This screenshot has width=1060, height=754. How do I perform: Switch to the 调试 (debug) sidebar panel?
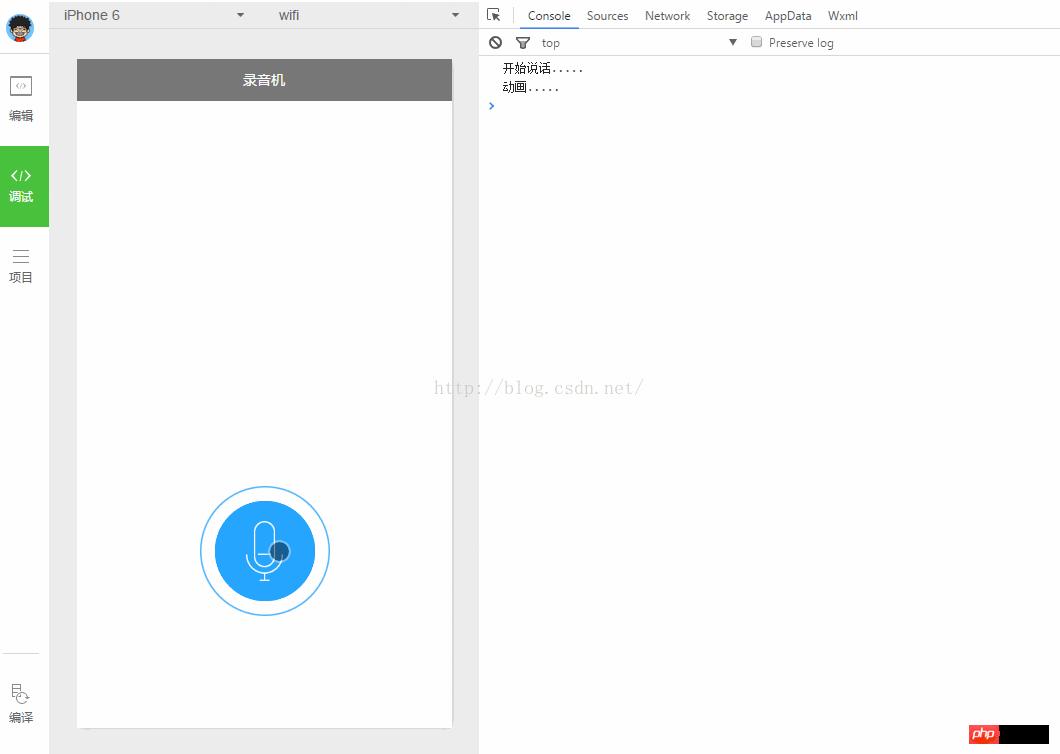pyautogui.click(x=21, y=185)
